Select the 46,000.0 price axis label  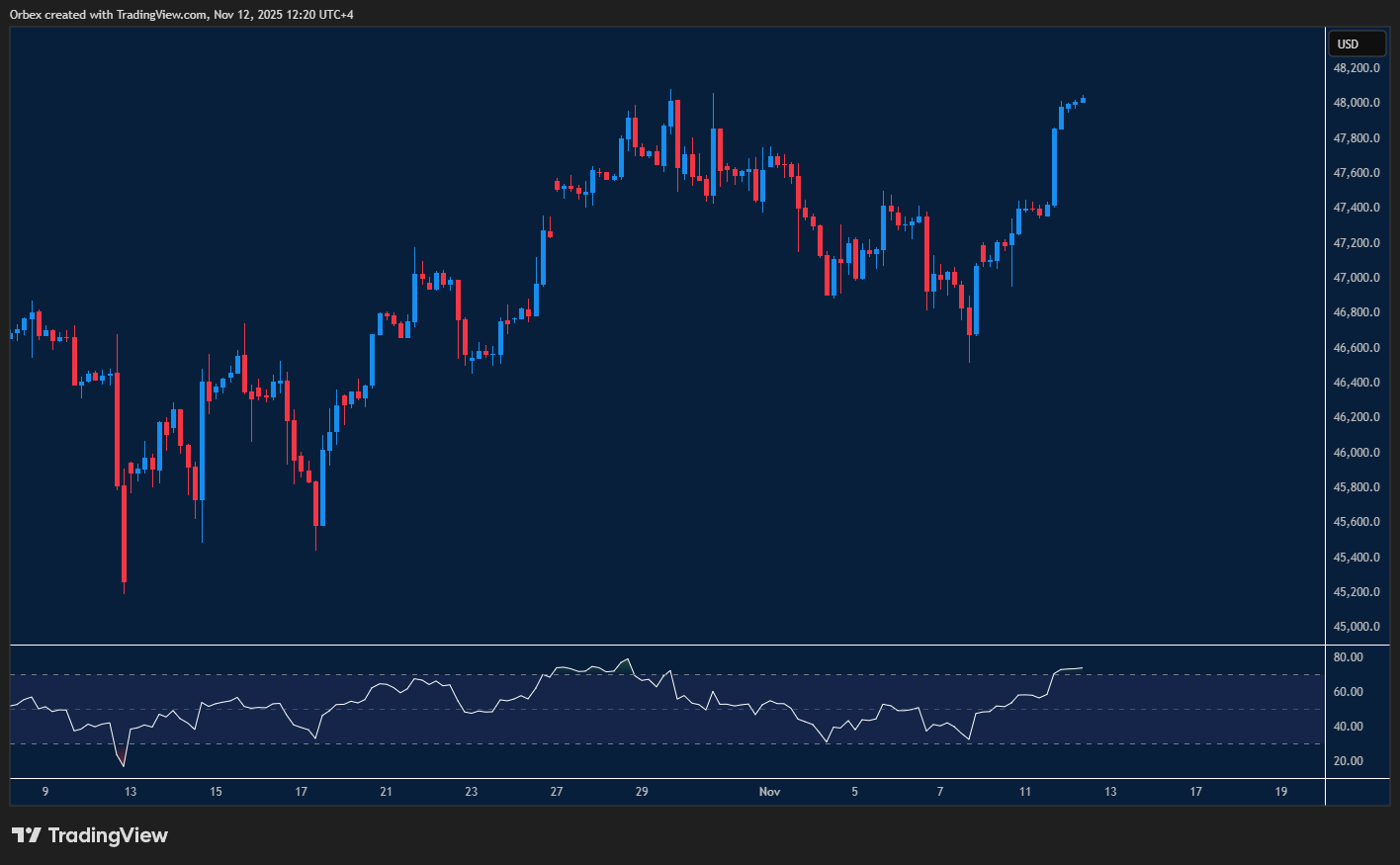1356,453
